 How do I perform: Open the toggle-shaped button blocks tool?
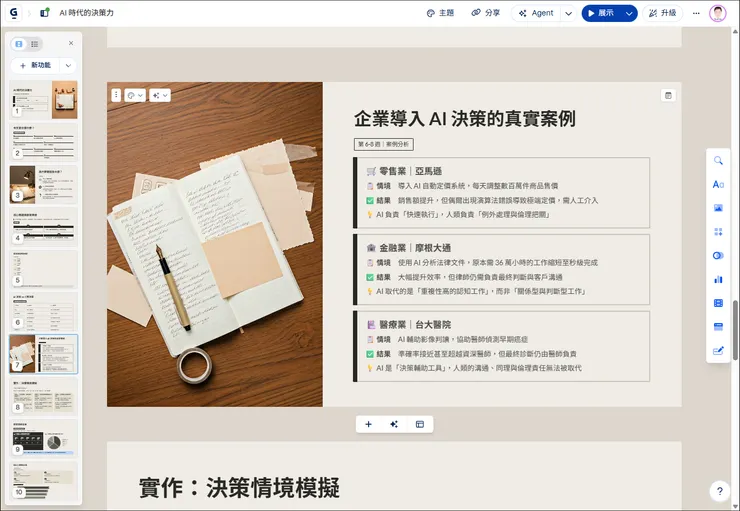[718, 256]
